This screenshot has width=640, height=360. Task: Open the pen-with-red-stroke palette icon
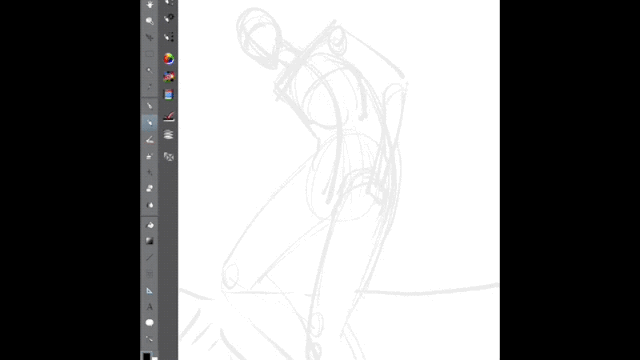tap(169, 116)
